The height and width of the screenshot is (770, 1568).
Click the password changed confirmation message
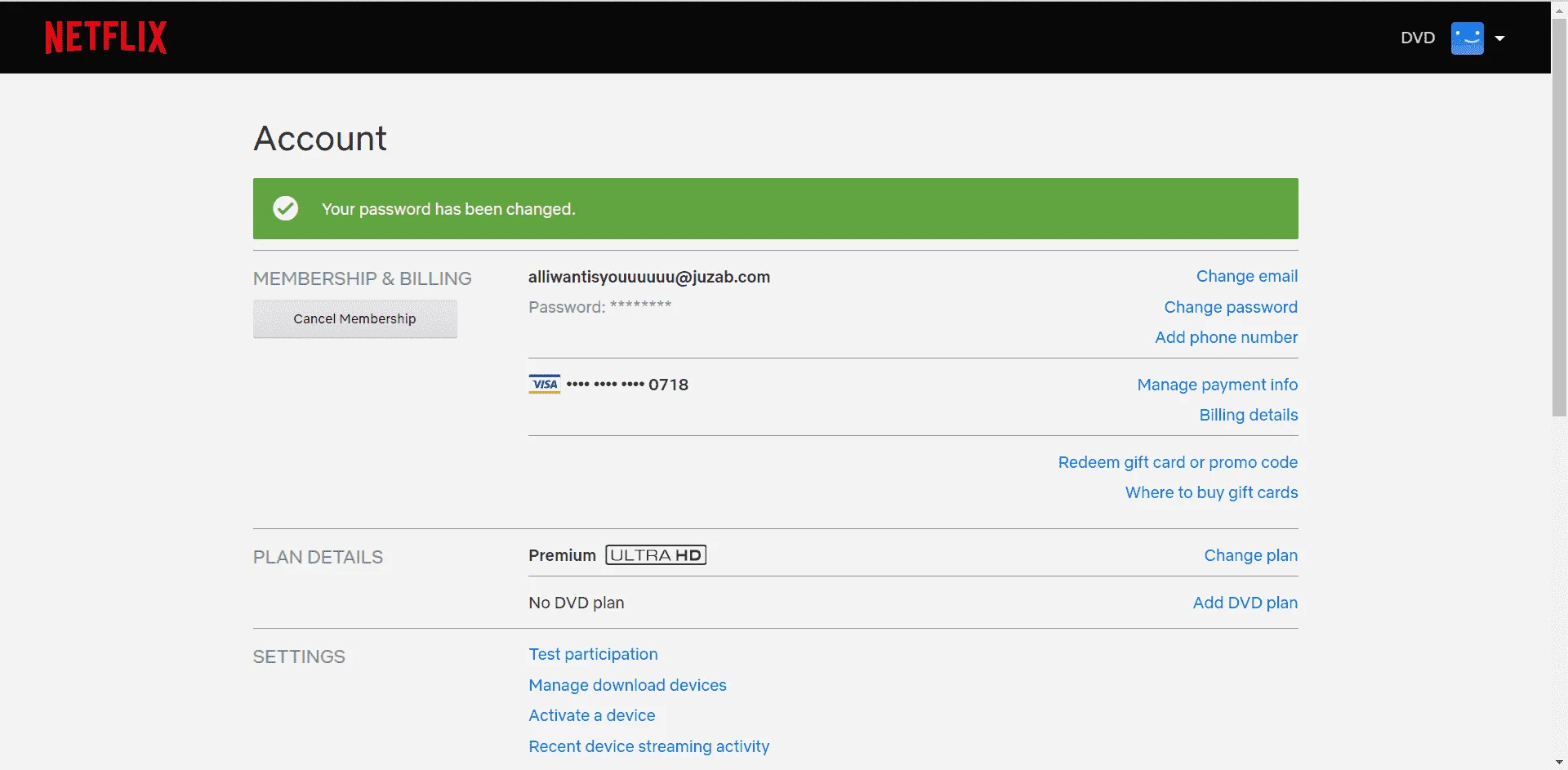point(448,209)
